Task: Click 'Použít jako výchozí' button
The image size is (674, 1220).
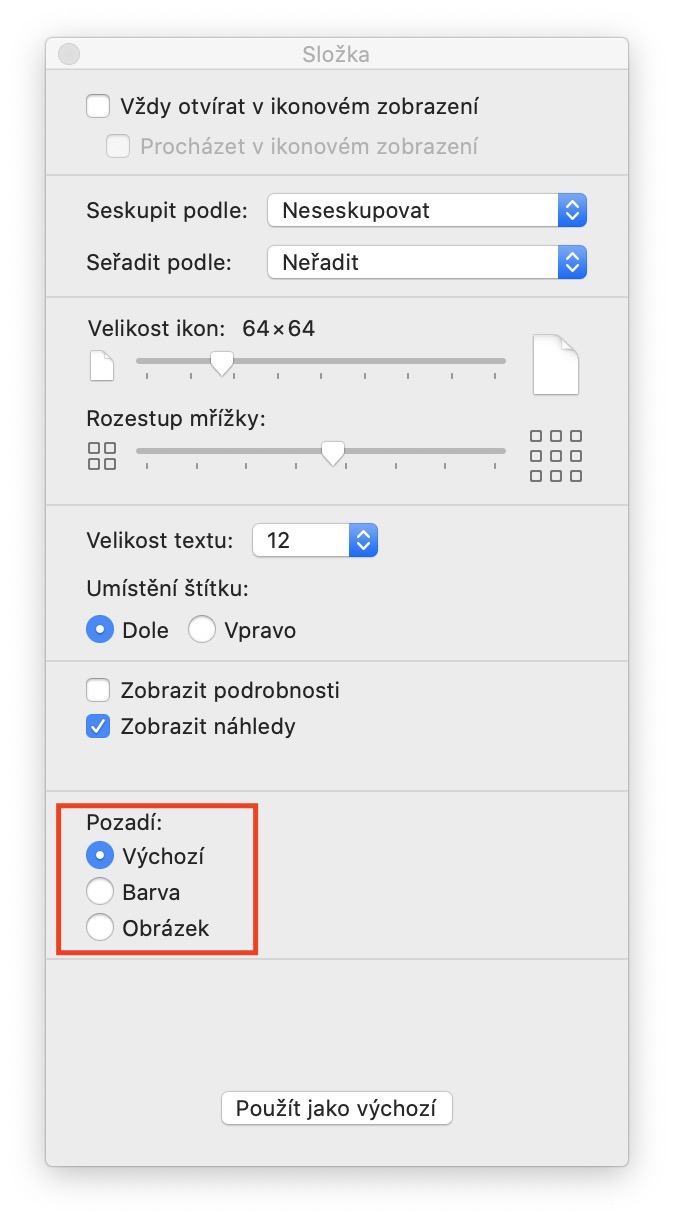Action: [337, 1109]
